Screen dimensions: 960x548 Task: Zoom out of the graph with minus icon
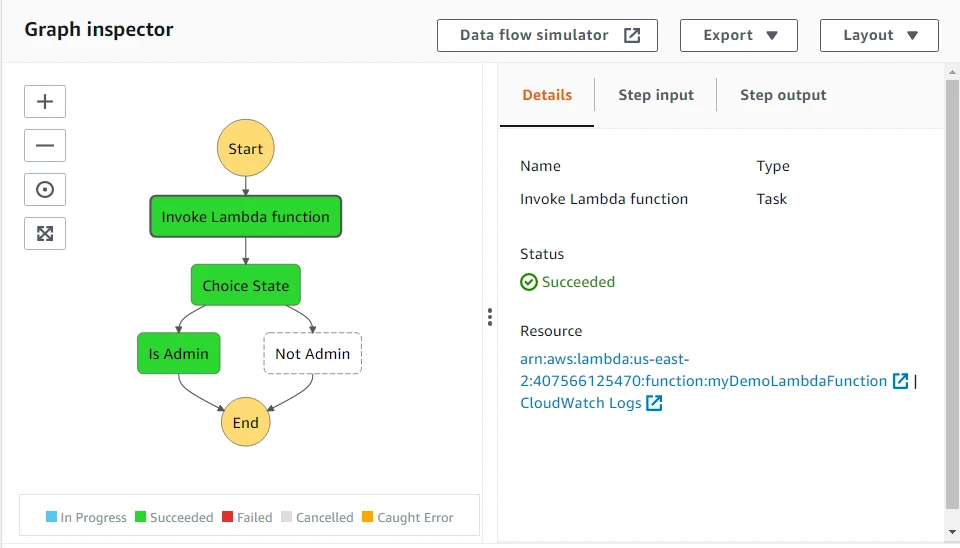(45, 145)
